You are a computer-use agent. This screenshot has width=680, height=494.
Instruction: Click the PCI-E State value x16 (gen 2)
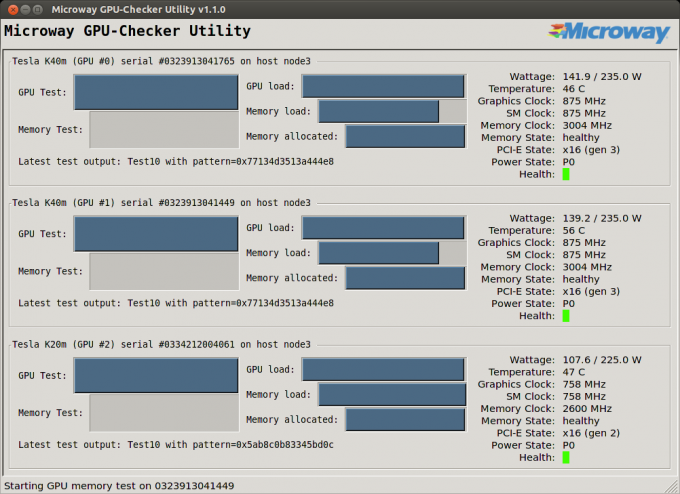[x=591, y=433]
